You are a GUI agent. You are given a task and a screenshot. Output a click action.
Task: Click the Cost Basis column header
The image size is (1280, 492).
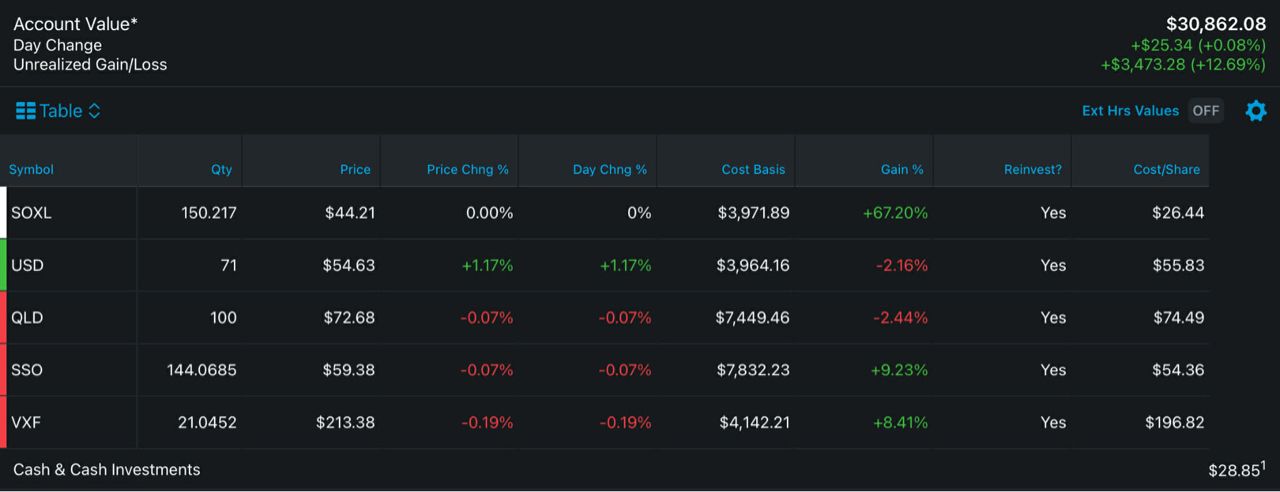753,170
